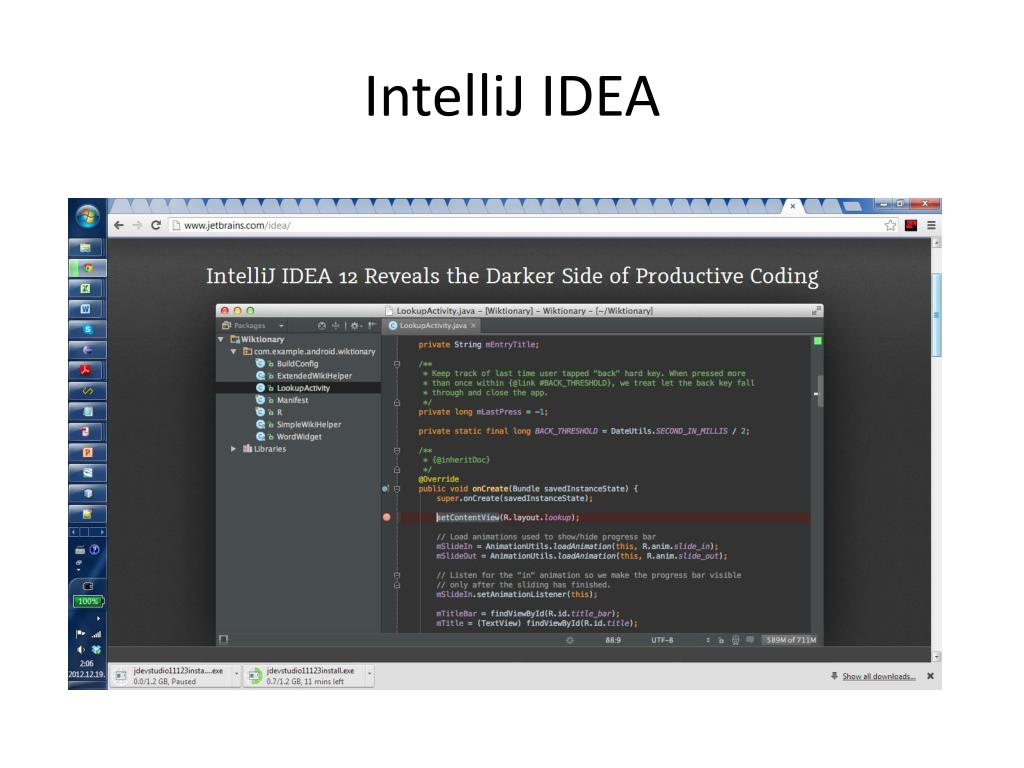Click the network signal tray icon

tap(97, 633)
